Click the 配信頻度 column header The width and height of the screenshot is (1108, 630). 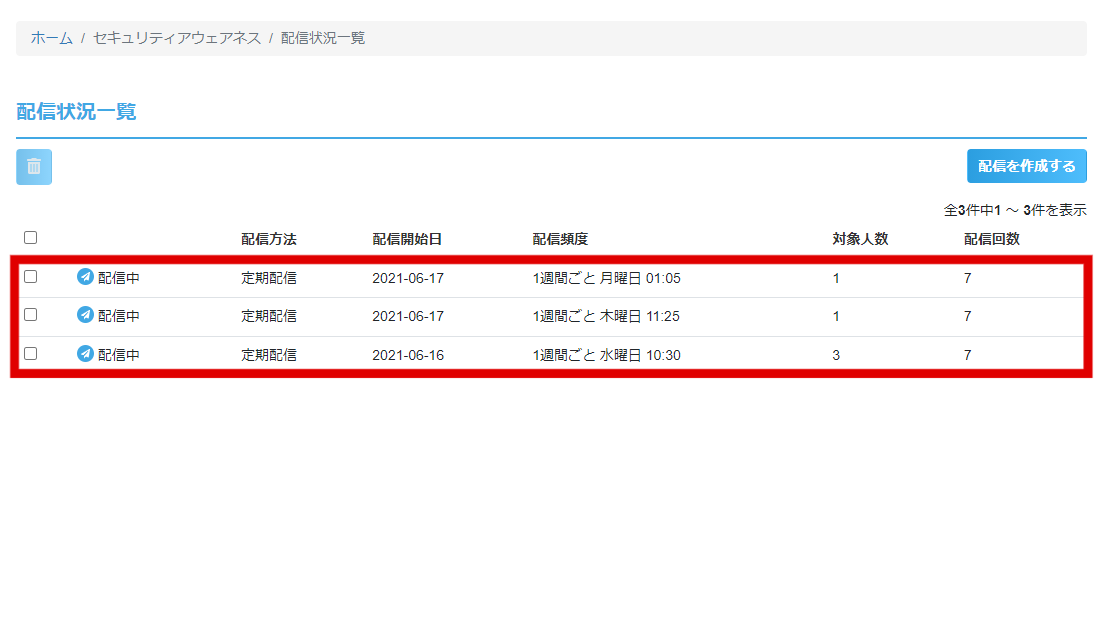(560, 239)
